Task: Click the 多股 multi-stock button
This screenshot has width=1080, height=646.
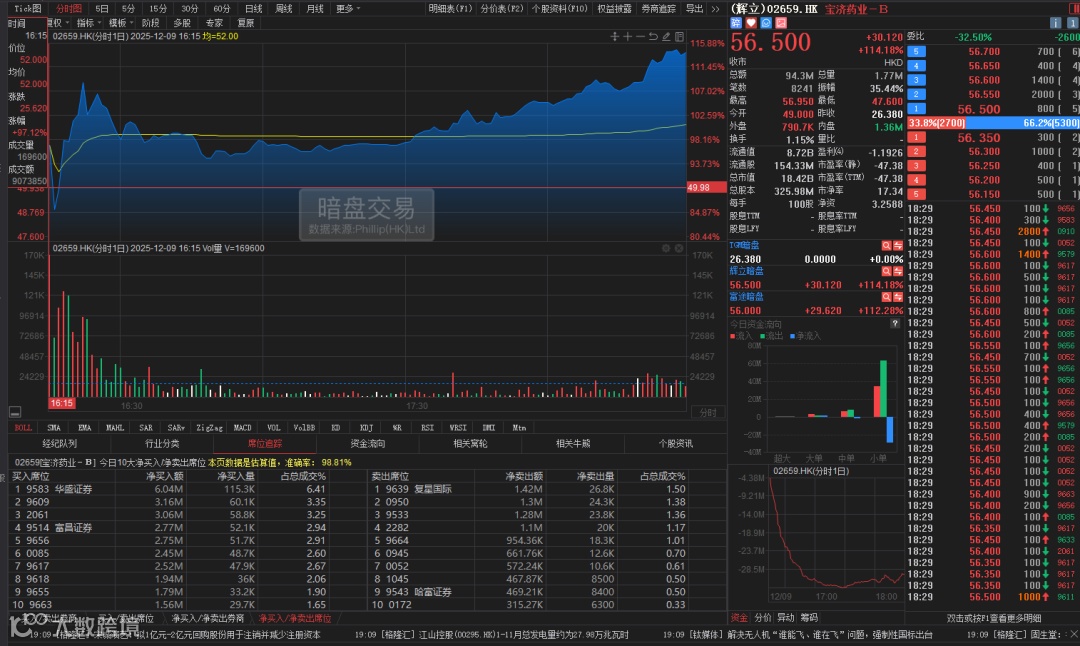Action: [x=182, y=23]
